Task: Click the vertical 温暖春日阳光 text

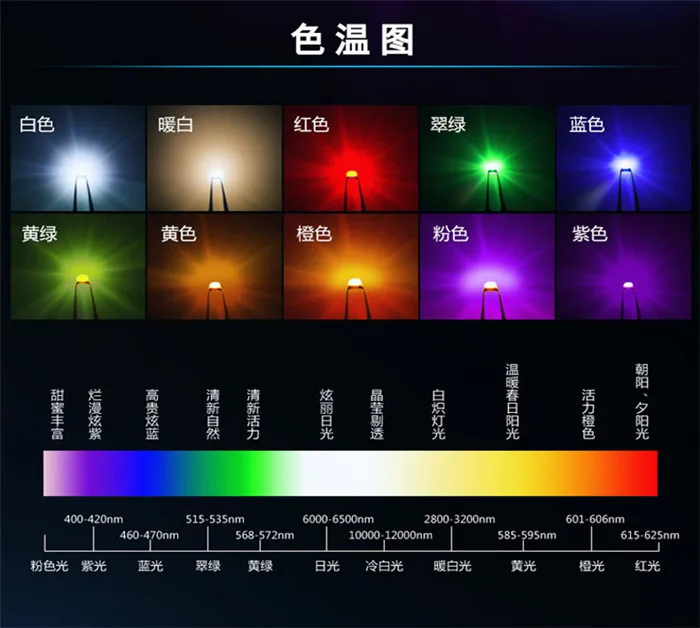Action: point(512,401)
